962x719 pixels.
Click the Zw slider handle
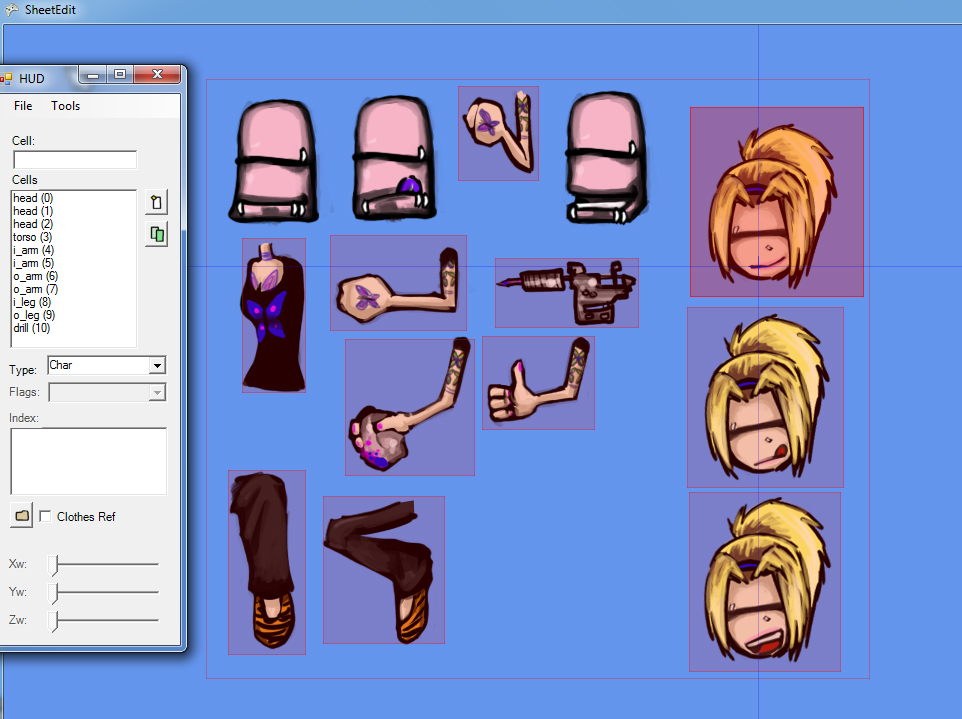click(x=53, y=621)
